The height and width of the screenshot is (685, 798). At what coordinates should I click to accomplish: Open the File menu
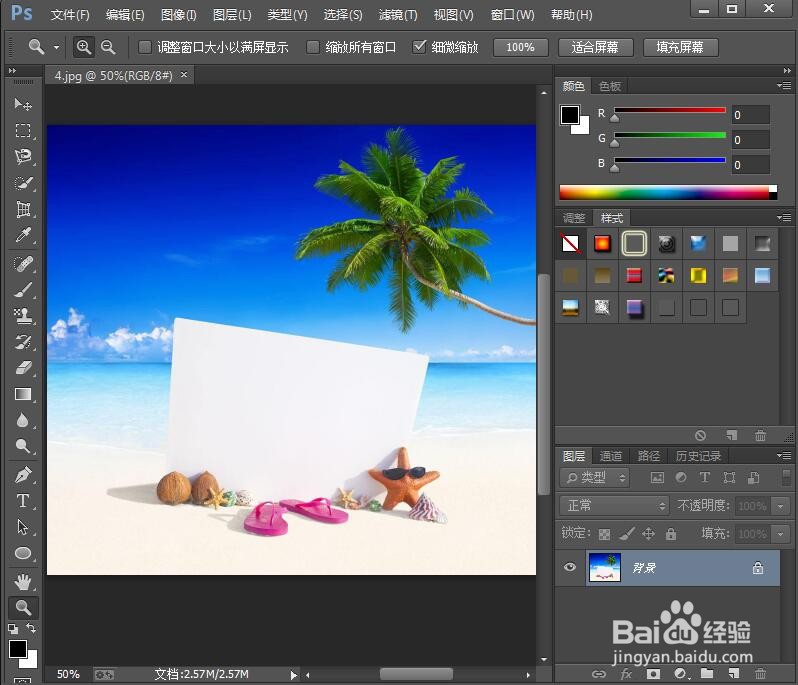click(70, 15)
